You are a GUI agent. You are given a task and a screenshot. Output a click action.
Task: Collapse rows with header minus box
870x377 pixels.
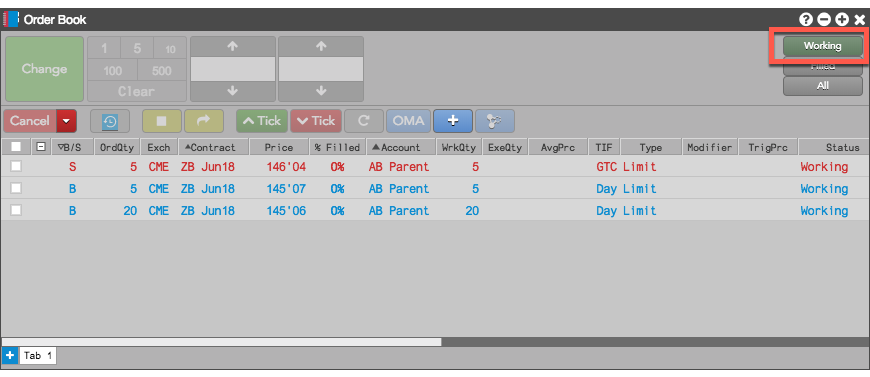pos(41,147)
